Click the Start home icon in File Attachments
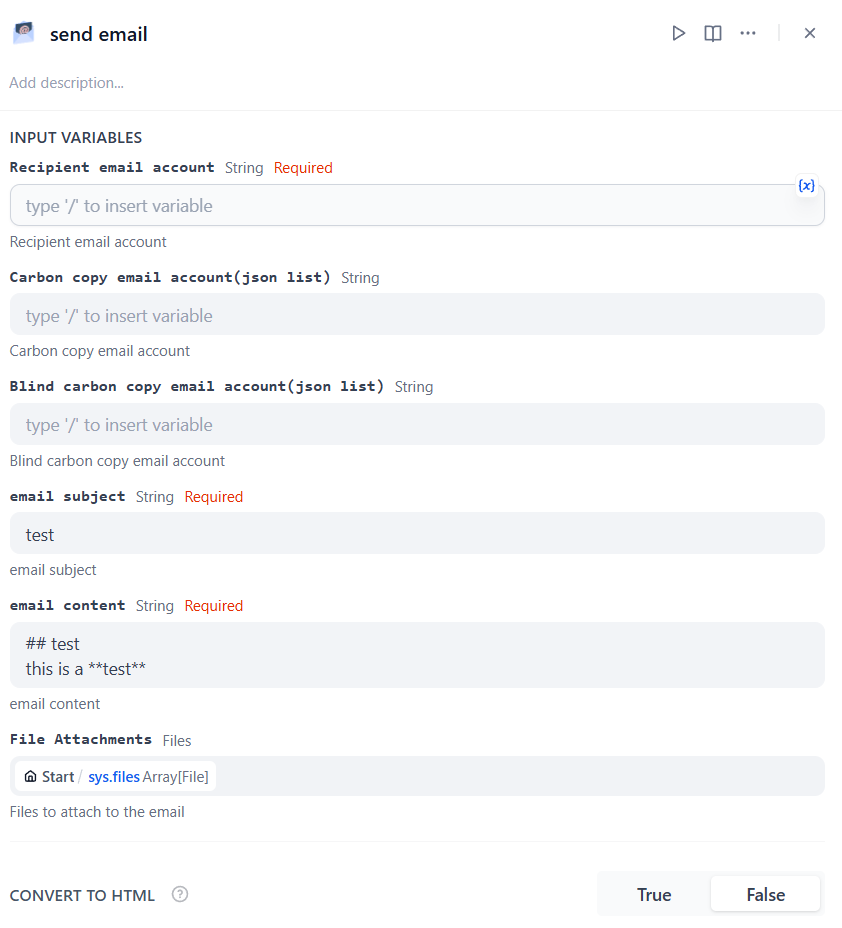The width and height of the screenshot is (842, 928). (30, 777)
